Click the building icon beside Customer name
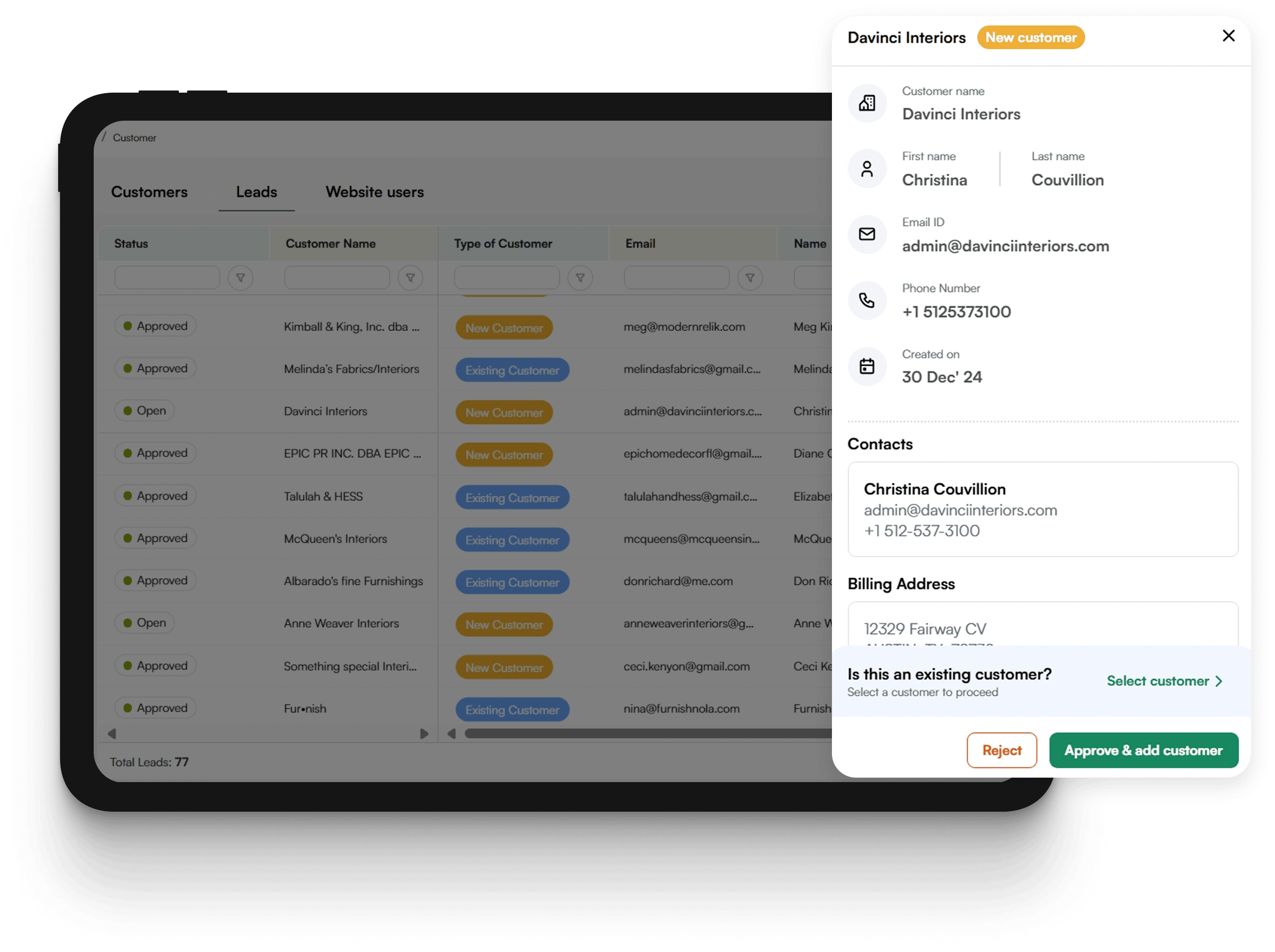Screen dimensions: 1275x952 867,103
